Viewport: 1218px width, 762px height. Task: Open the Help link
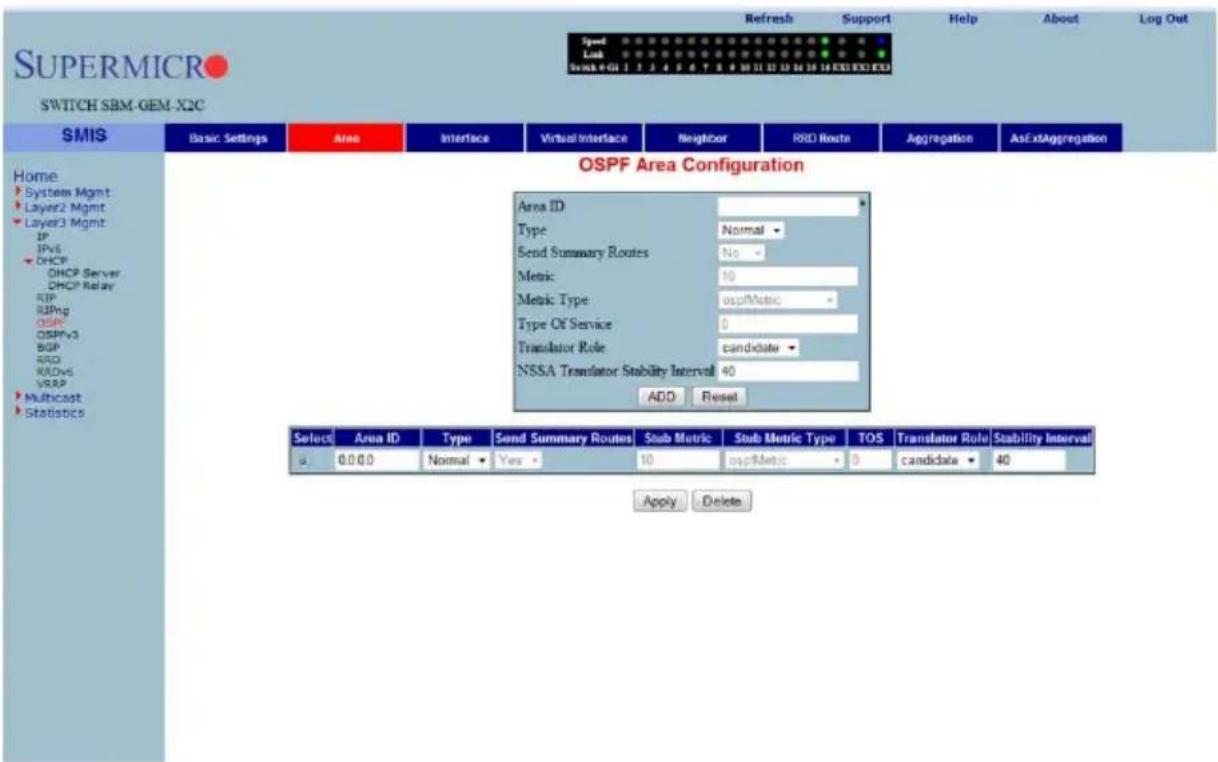[x=961, y=18]
